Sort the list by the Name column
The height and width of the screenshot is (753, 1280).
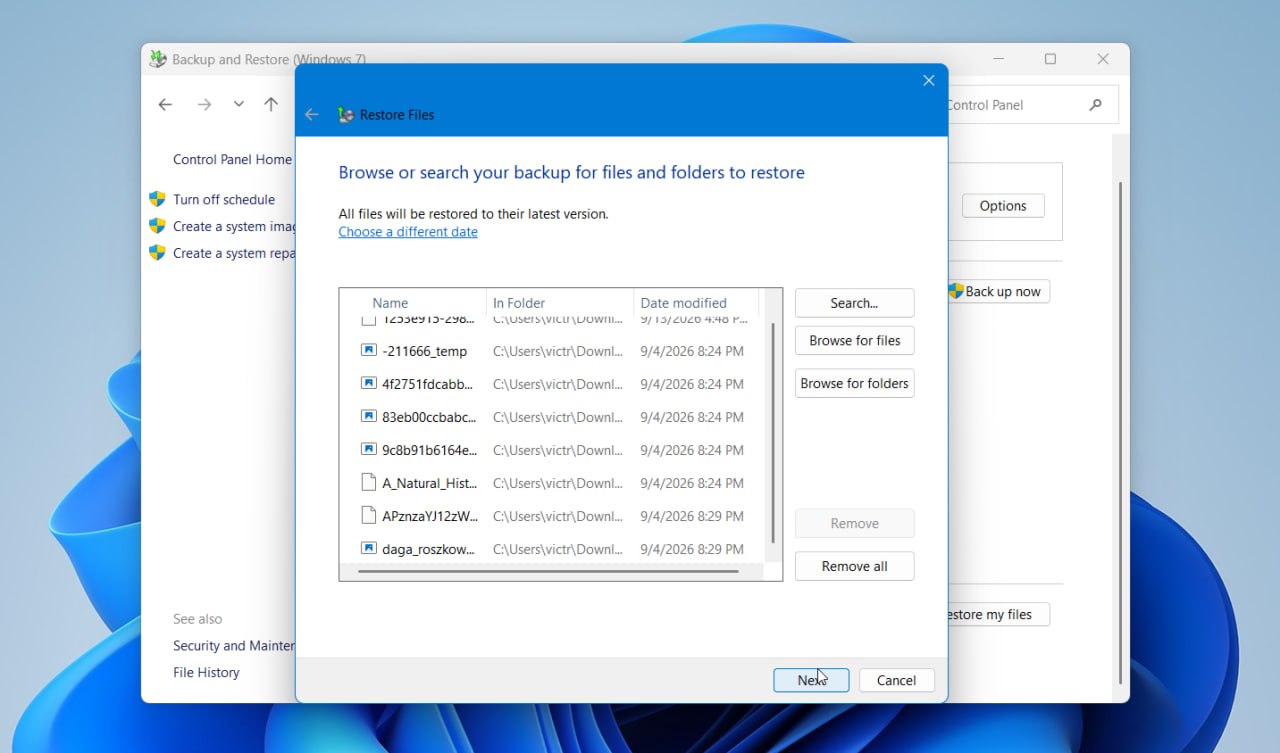(x=390, y=303)
